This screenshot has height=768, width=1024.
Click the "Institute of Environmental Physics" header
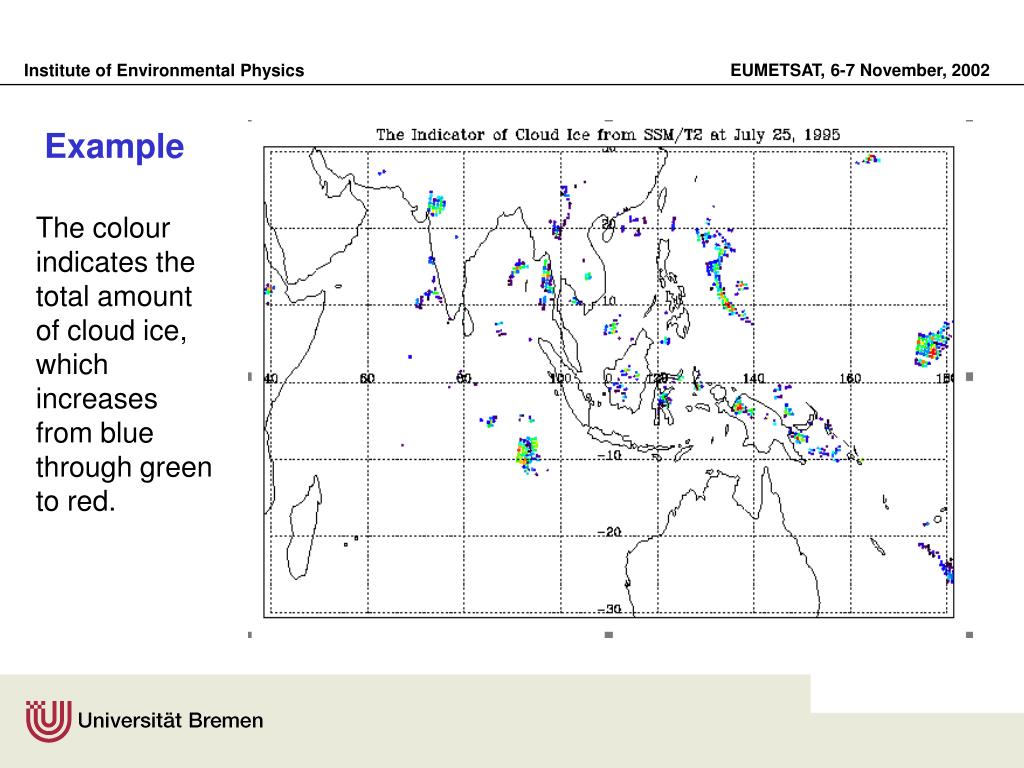coord(164,71)
